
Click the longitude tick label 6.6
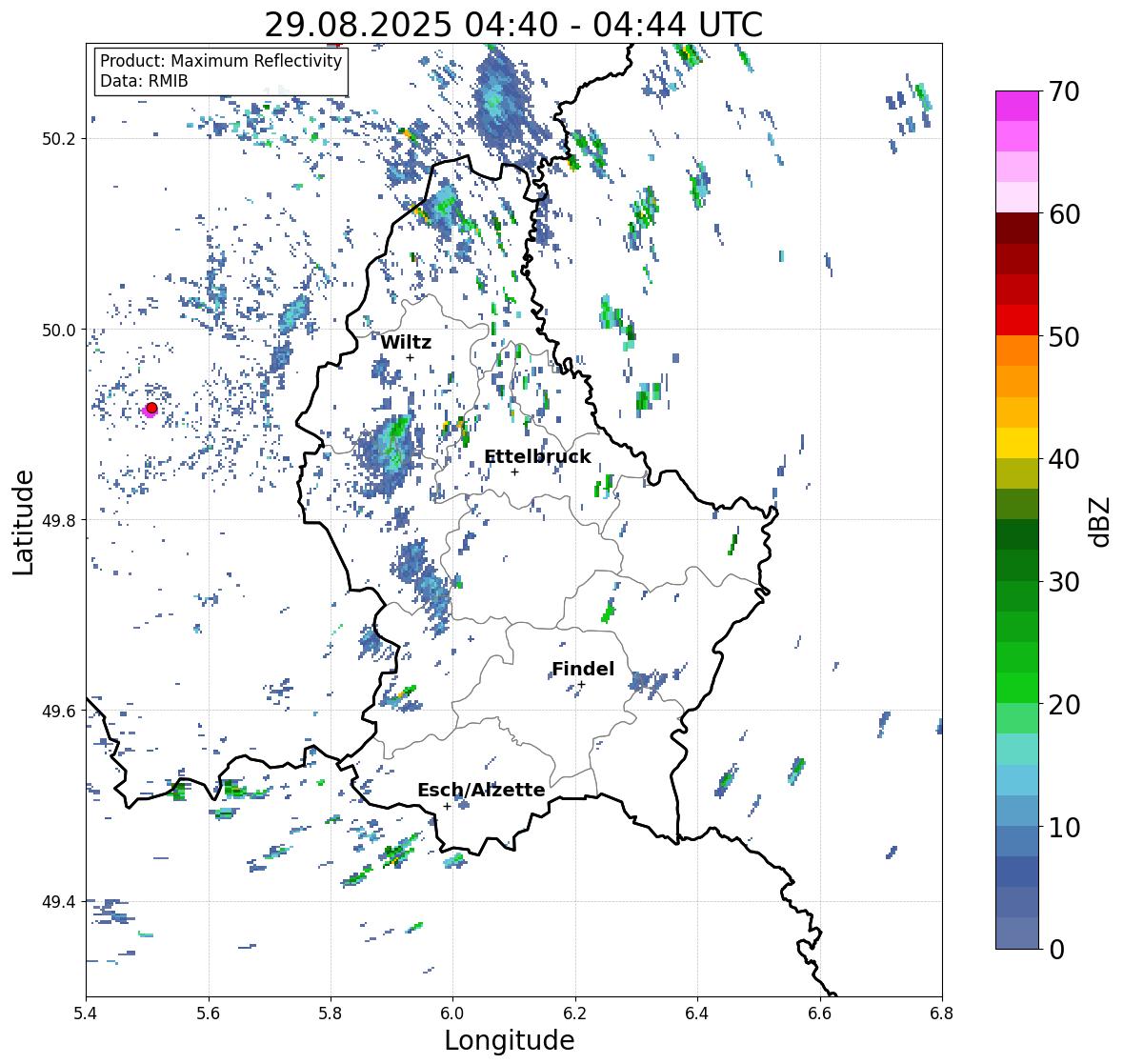819,1013
